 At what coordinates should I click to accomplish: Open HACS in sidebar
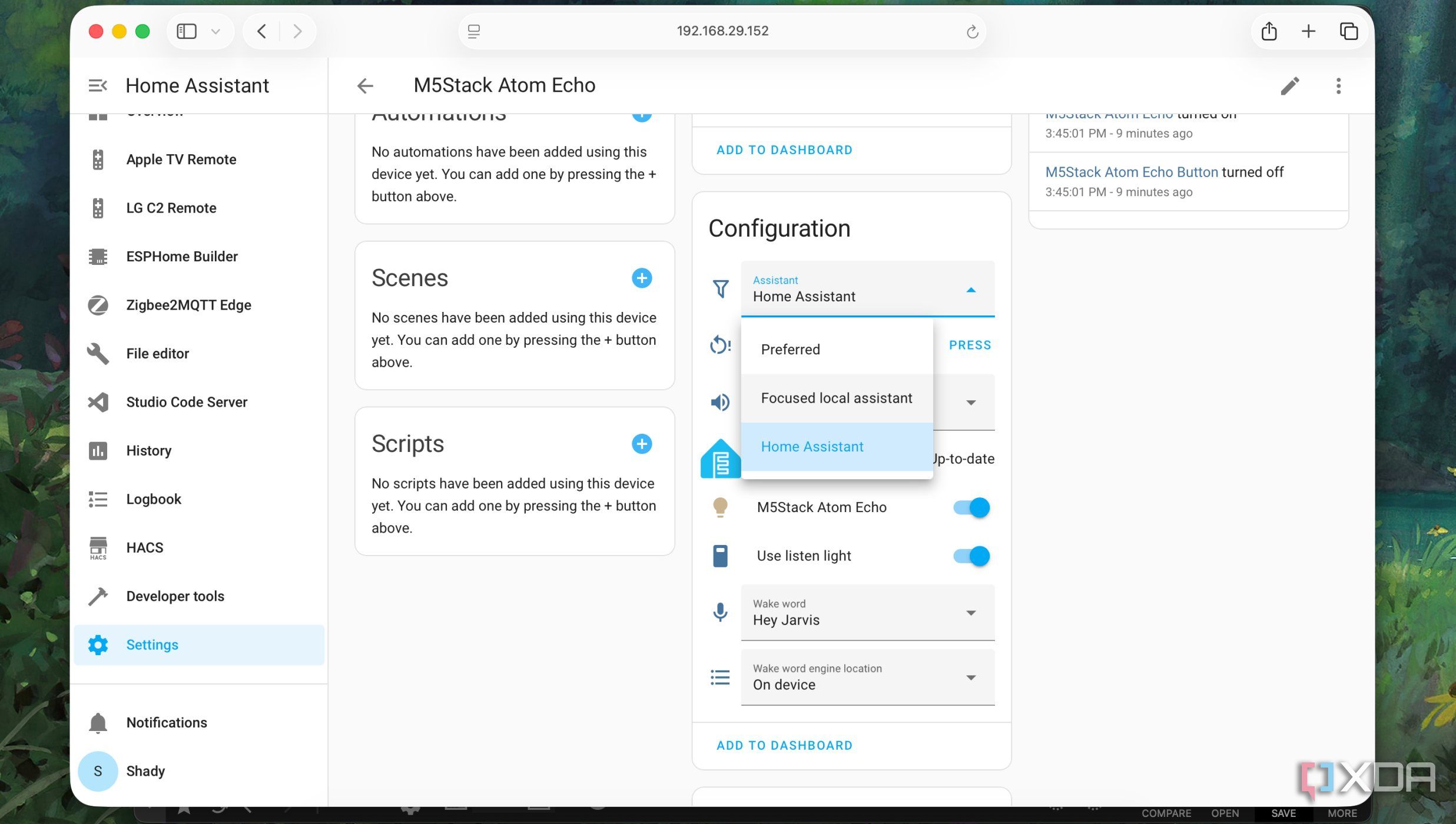[199, 548]
